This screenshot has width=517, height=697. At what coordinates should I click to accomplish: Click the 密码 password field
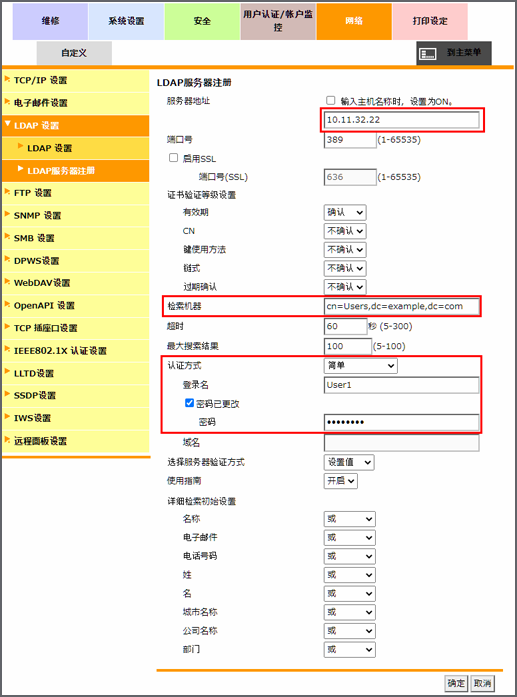point(402,422)
